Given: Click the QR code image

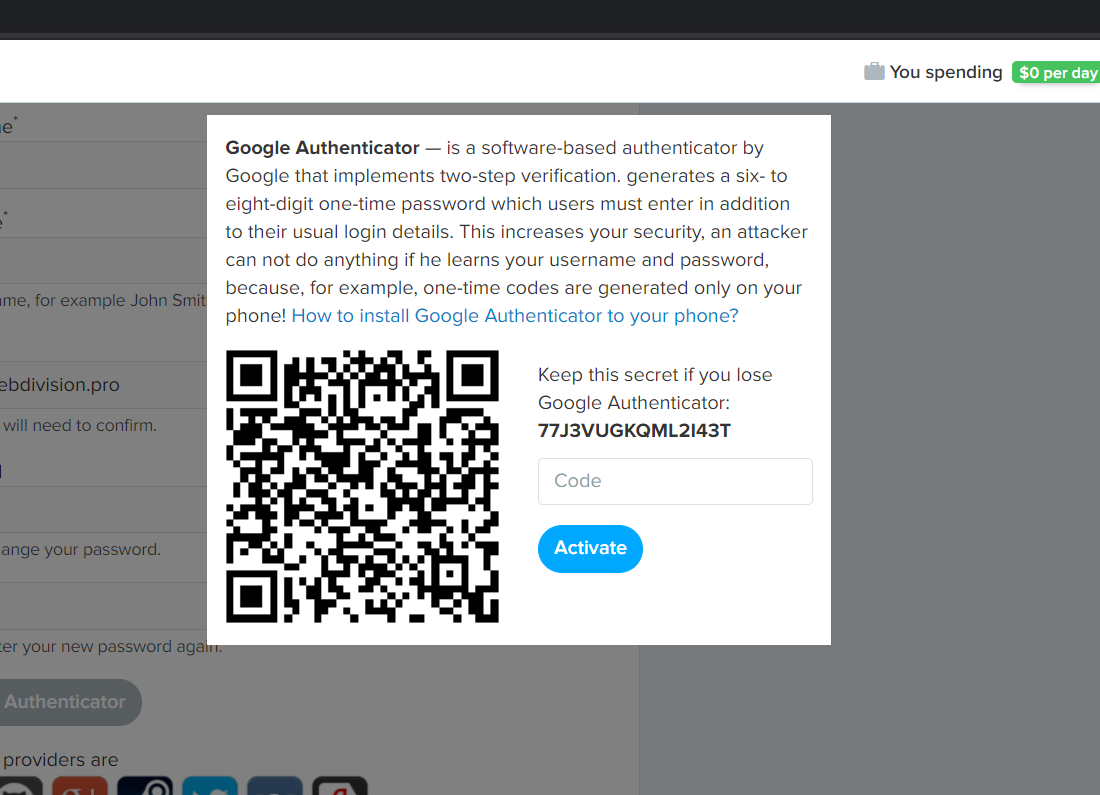Looking at the screenshot, I should click(x=362, y=486).
